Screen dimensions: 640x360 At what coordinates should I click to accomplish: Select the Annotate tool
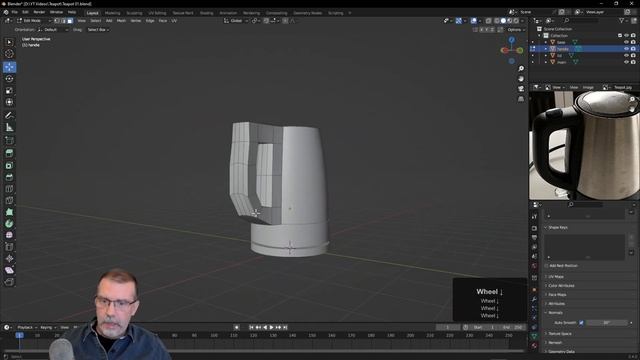click(x=9, y=116)
